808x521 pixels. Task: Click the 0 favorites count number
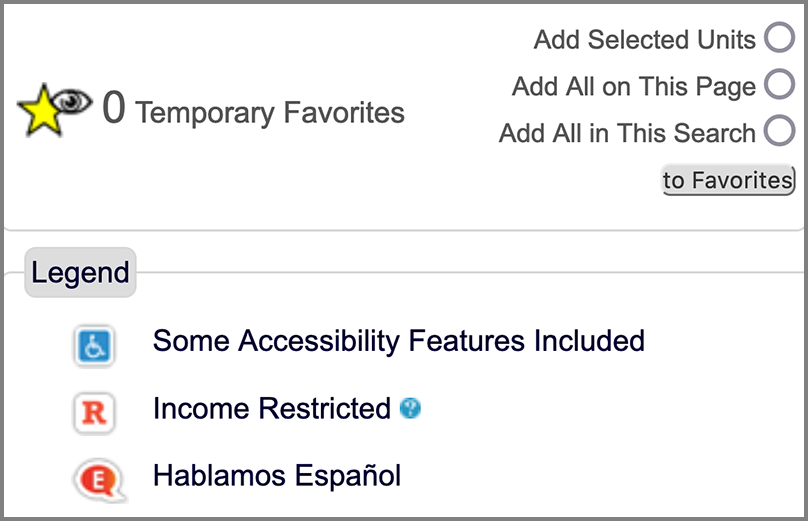coord(114,107)
